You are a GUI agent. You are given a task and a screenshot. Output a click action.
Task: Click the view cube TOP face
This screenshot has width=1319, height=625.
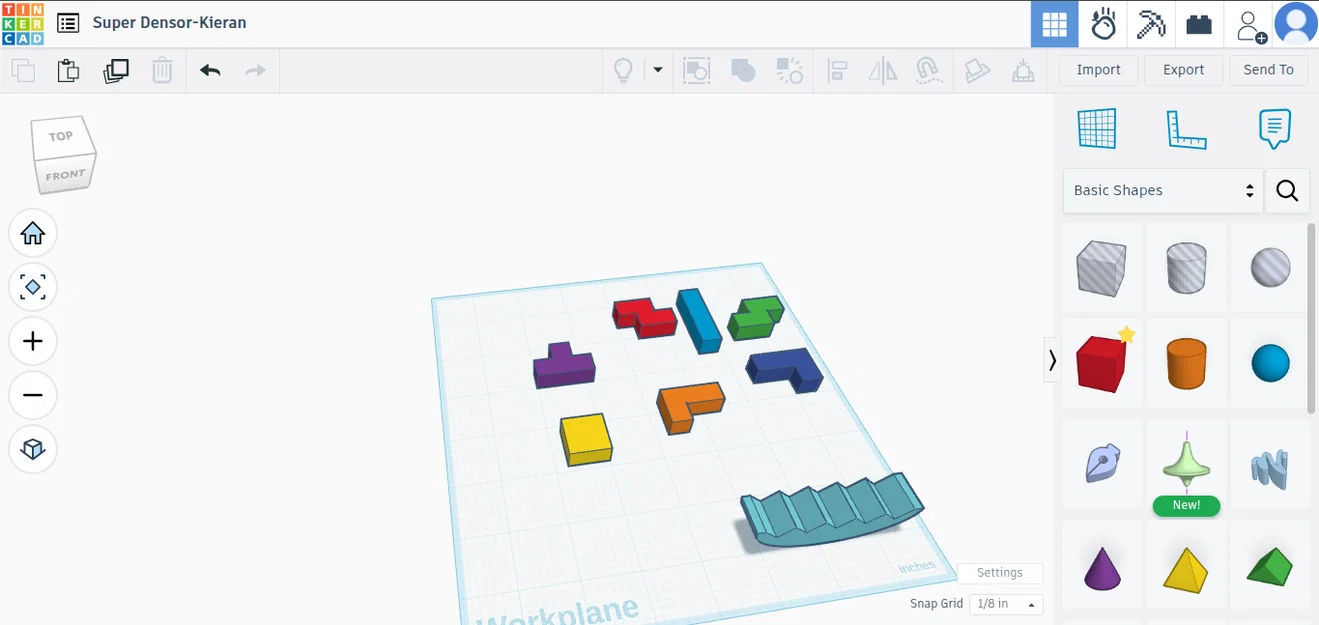(61, 136)
